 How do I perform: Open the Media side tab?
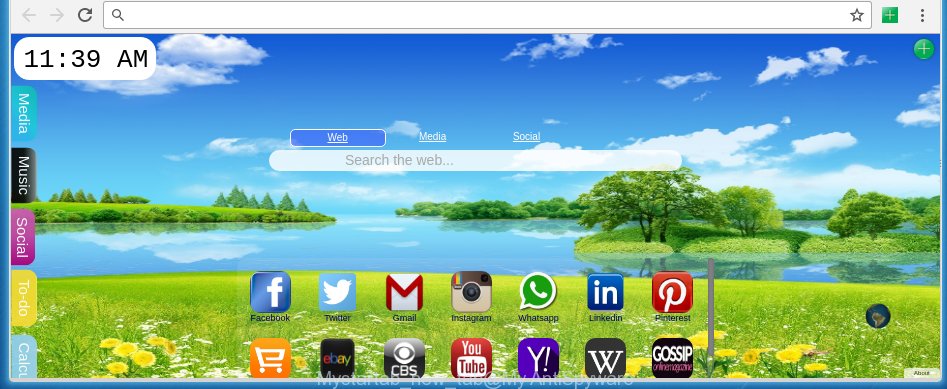point(24,114)
